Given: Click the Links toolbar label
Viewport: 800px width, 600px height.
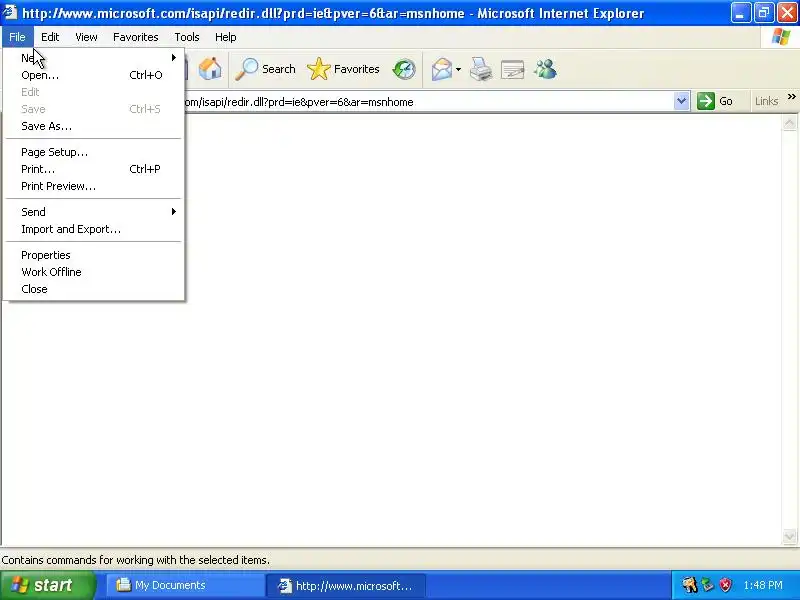Looking at the screenshot, I should (x=766, y=101).
